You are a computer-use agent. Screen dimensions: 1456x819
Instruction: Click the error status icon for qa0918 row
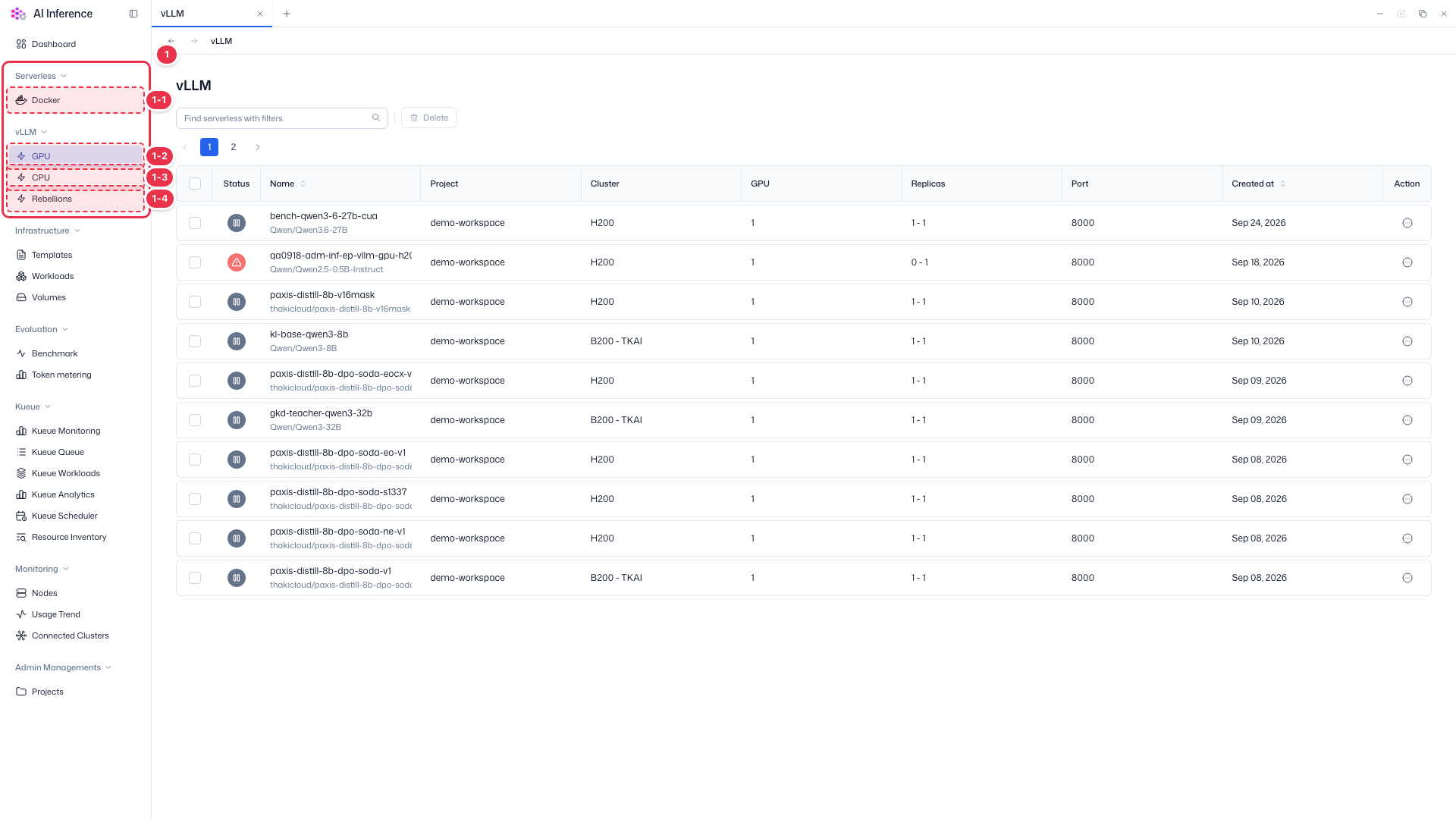click(x=237, y=262)
